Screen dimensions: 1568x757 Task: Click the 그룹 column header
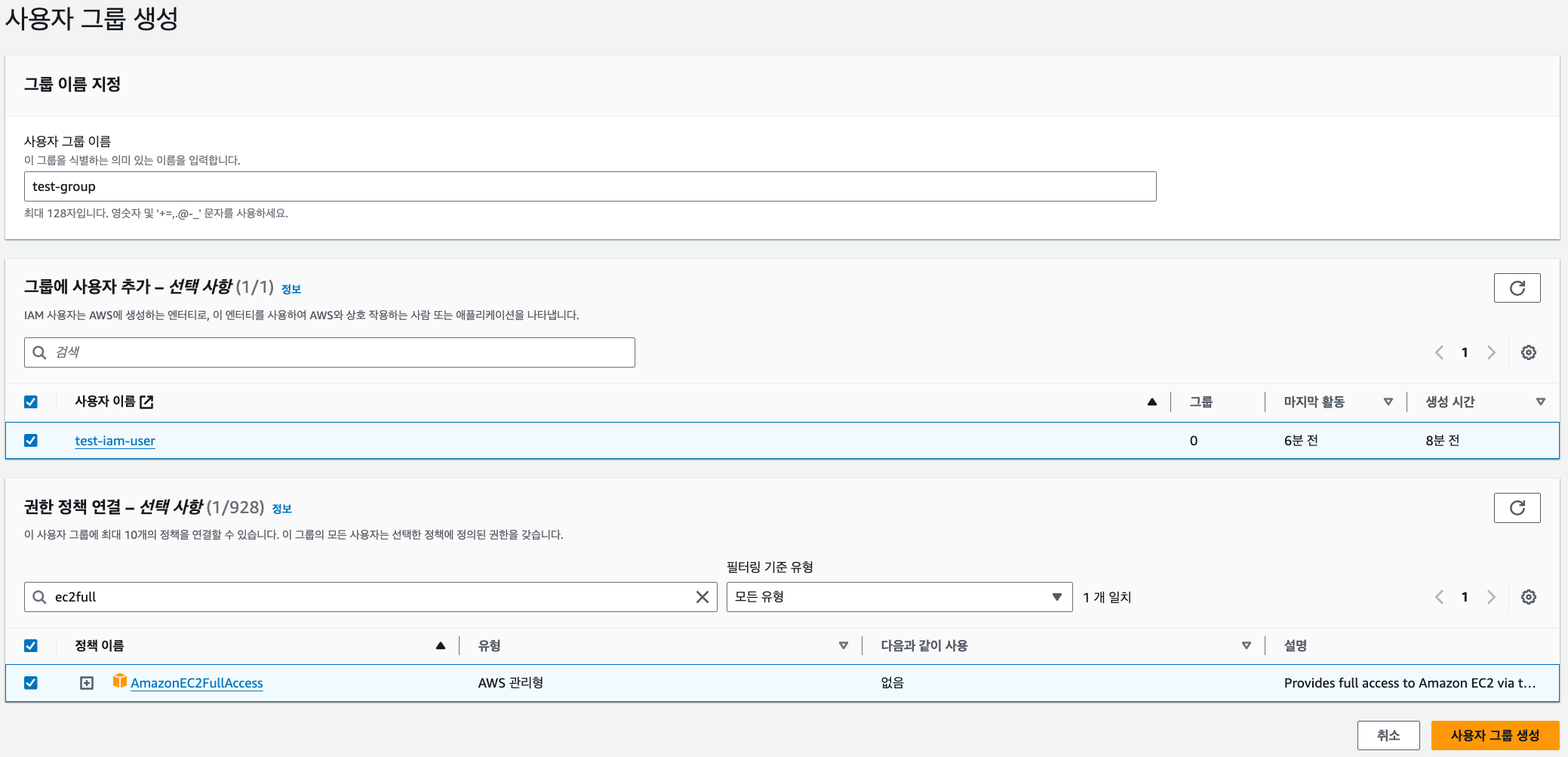1201,402
